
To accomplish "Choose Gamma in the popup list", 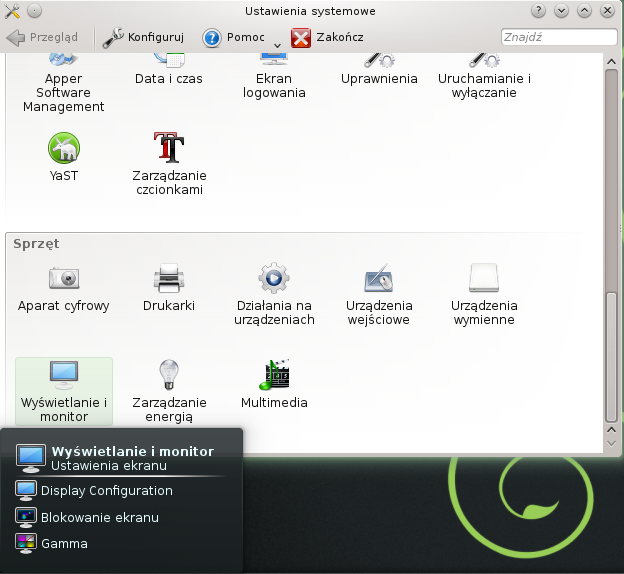I will [x=63, y=544].
